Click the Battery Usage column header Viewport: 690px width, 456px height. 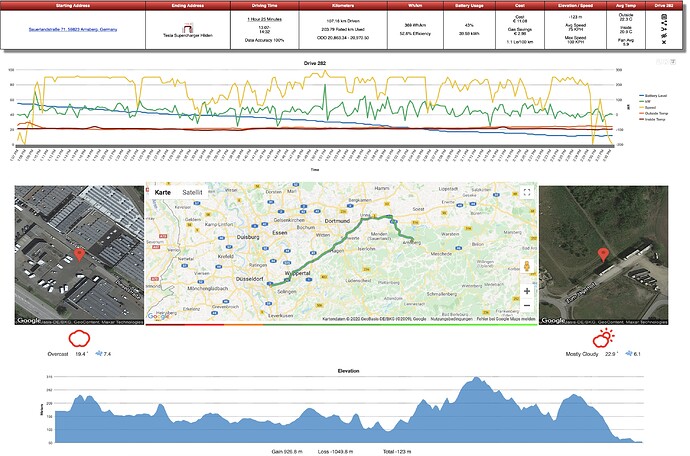pyautogui.click(x=469, y=6)
